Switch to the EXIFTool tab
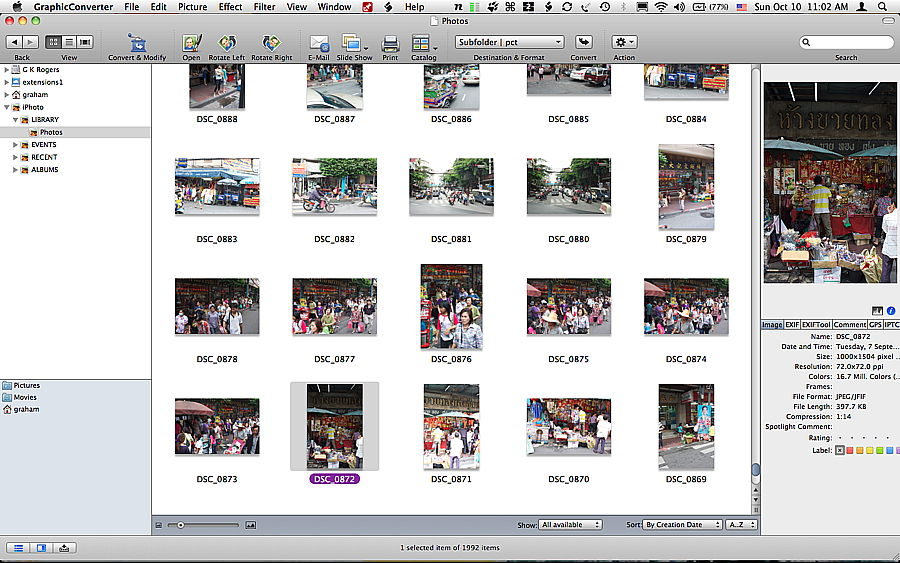 816,325
